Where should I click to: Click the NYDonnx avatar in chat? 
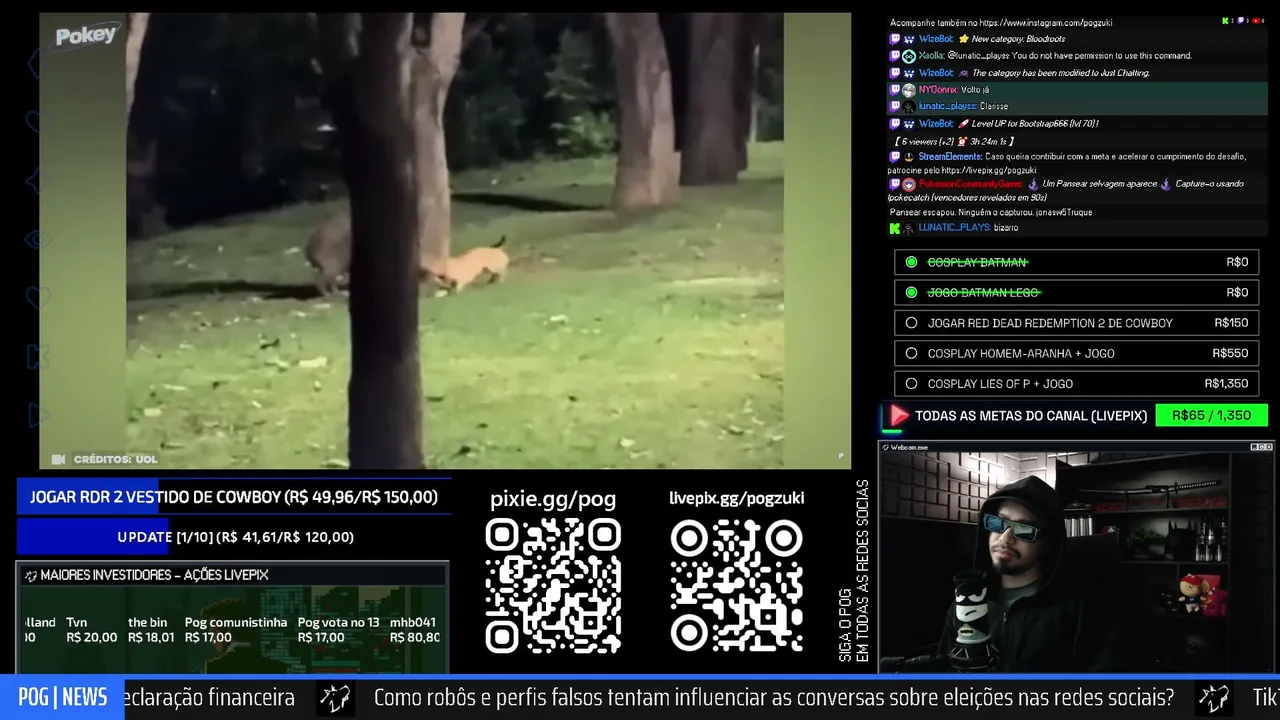[x=909, y=90]
